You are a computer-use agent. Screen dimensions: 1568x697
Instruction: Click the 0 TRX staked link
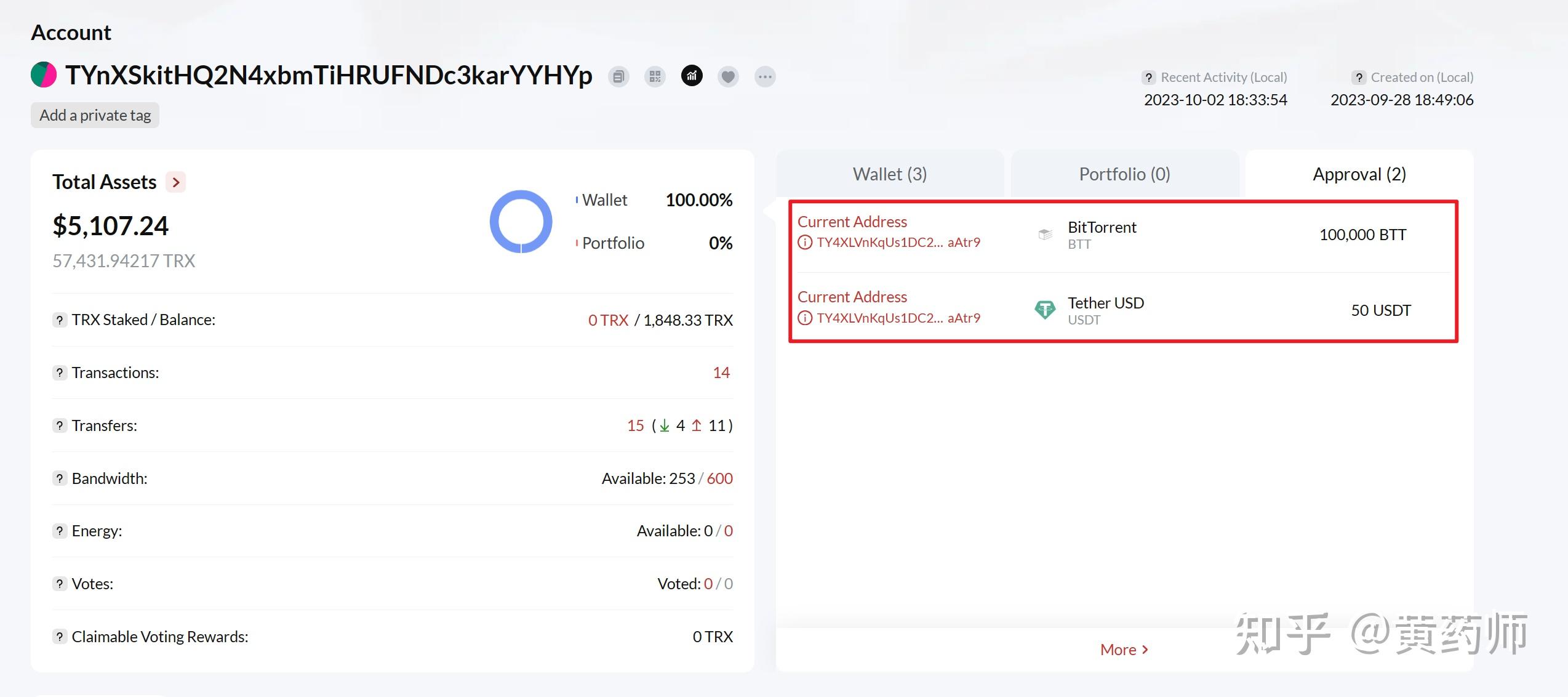pos(608,320)
